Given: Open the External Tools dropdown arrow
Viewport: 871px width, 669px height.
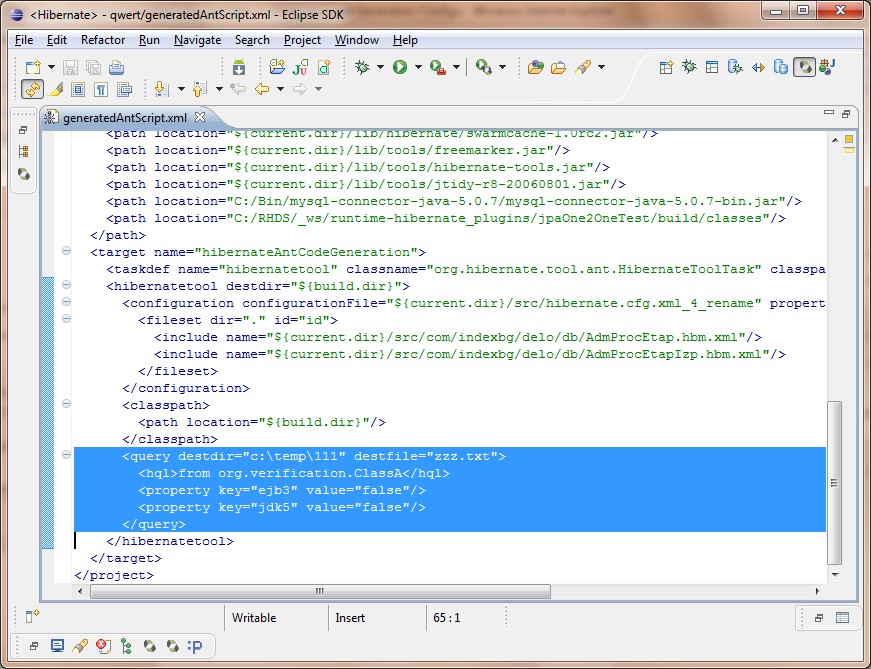Looking at the screenshot, I should (x=456, y=67).
